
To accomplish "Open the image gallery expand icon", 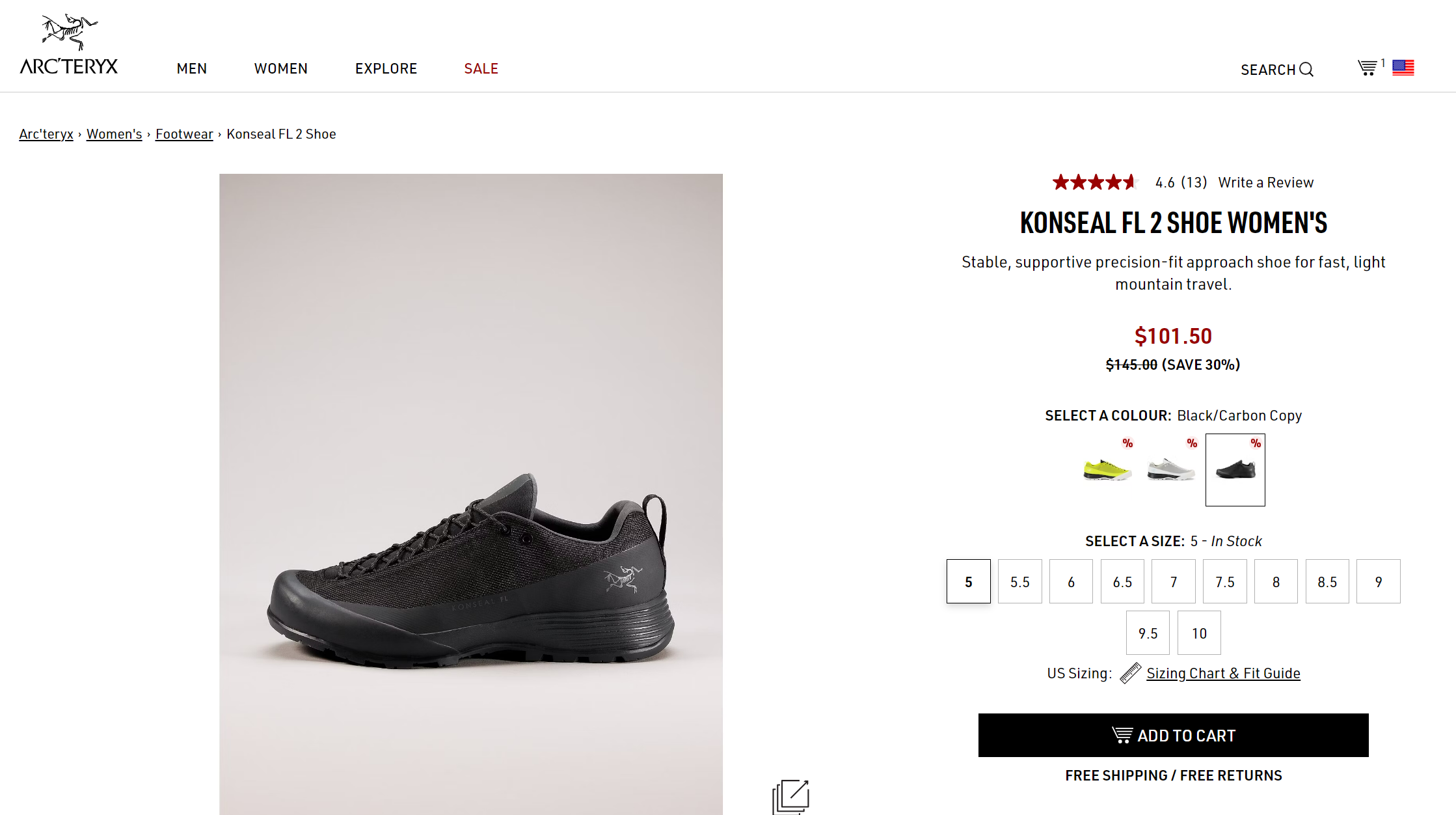I will (790, 796).
